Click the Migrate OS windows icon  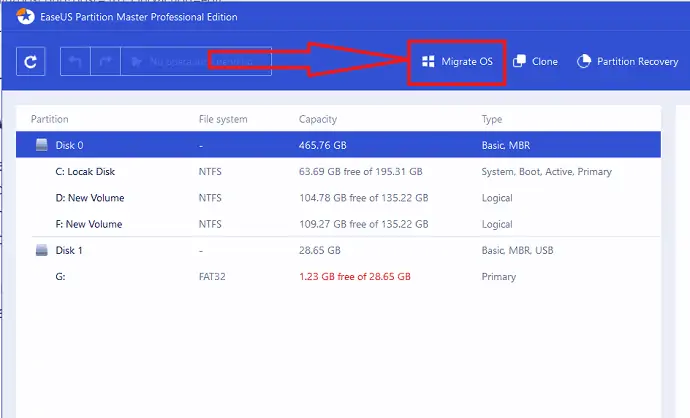428,62
